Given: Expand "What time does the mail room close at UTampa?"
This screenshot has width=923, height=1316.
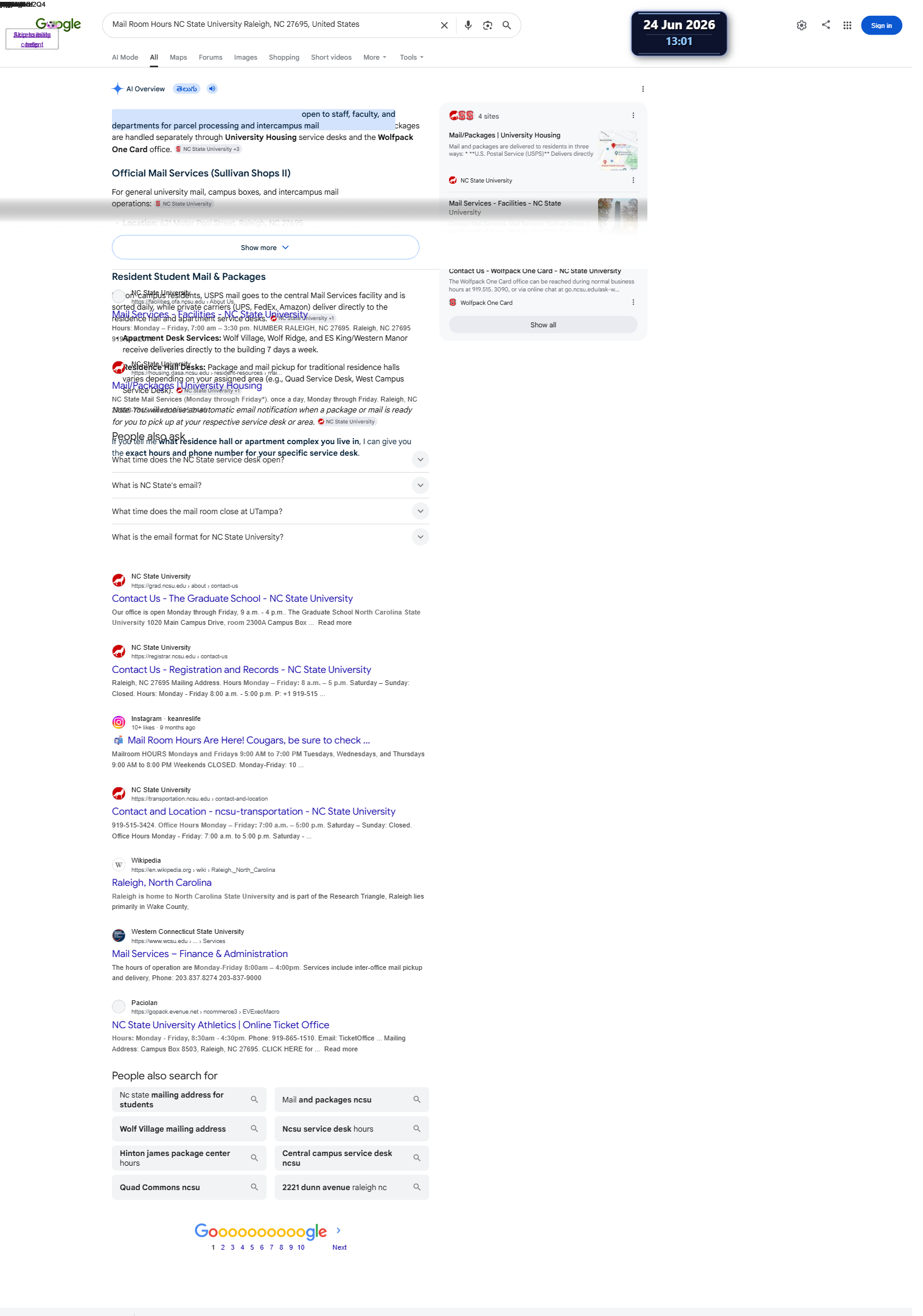Looking at the screenshot, I should click(270, 512).
